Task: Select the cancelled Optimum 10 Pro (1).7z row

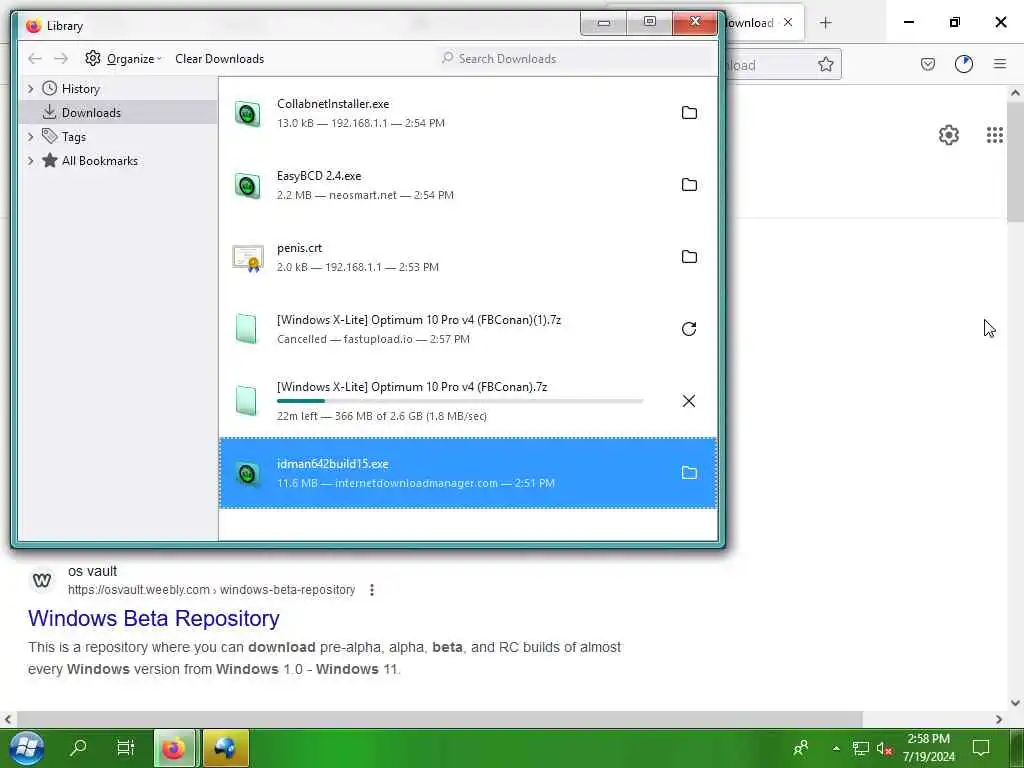Action: tap(468, 329)
